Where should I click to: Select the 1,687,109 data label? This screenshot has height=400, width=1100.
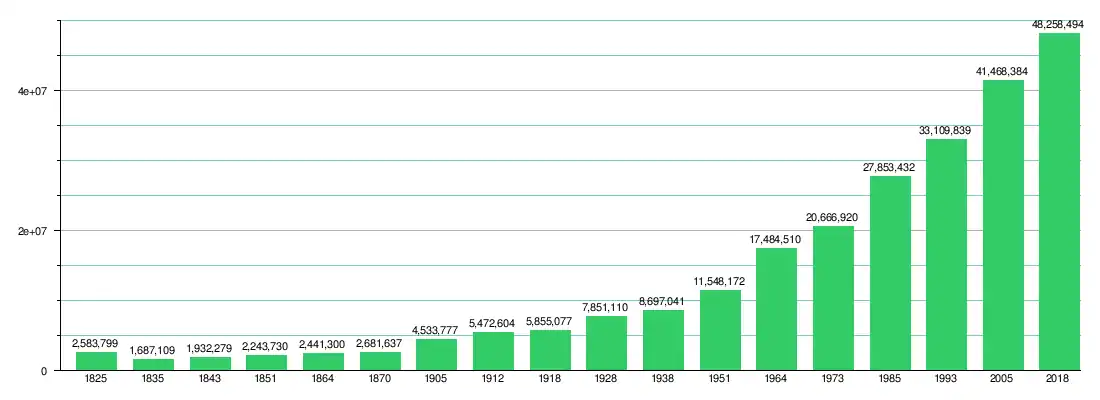click(153, 350)
